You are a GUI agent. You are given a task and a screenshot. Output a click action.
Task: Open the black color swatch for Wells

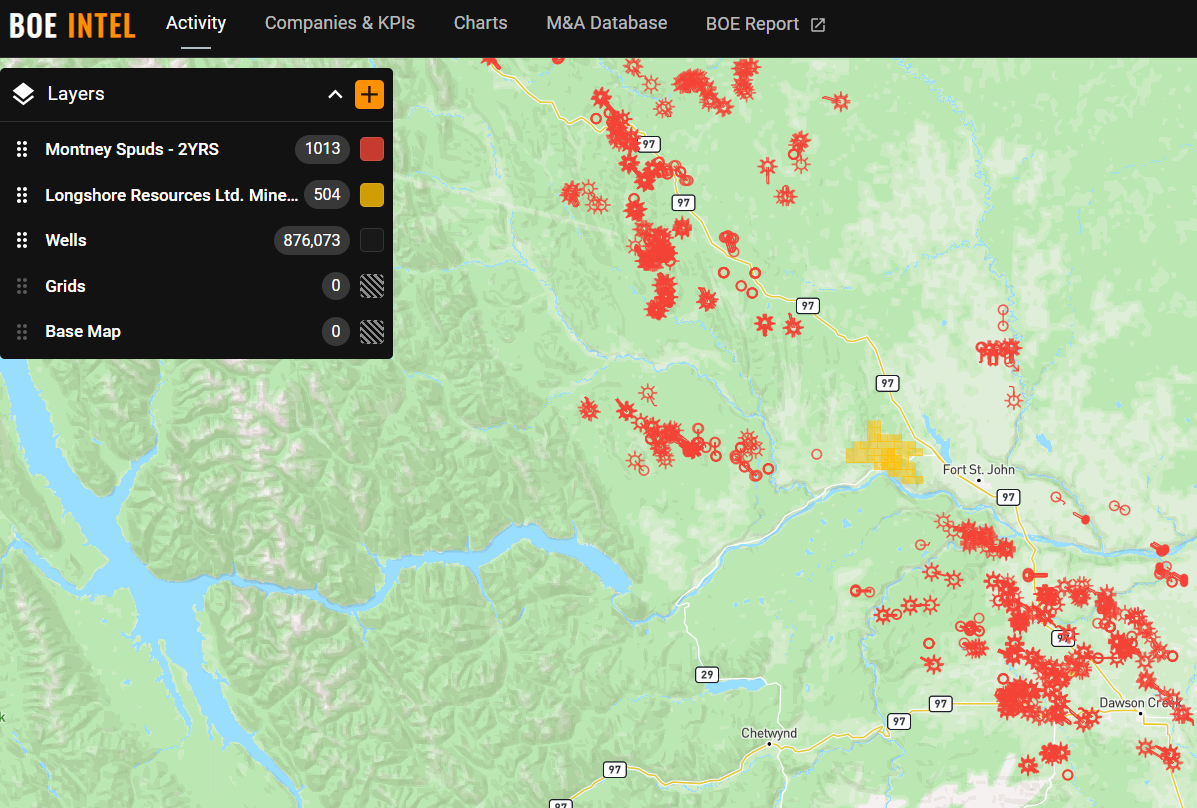coord(372,241)
